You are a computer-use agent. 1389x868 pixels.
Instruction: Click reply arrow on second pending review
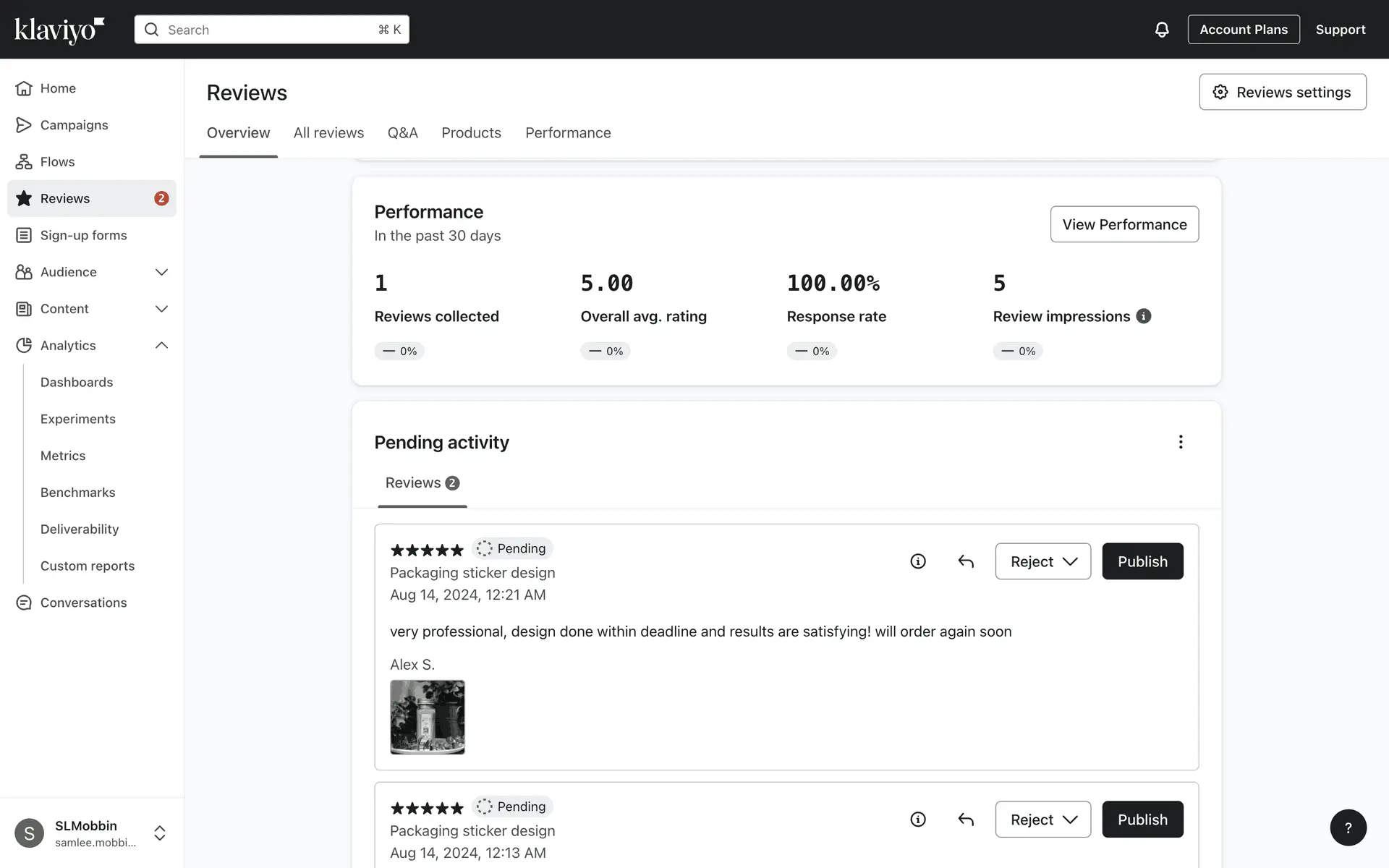click(966, 820)
